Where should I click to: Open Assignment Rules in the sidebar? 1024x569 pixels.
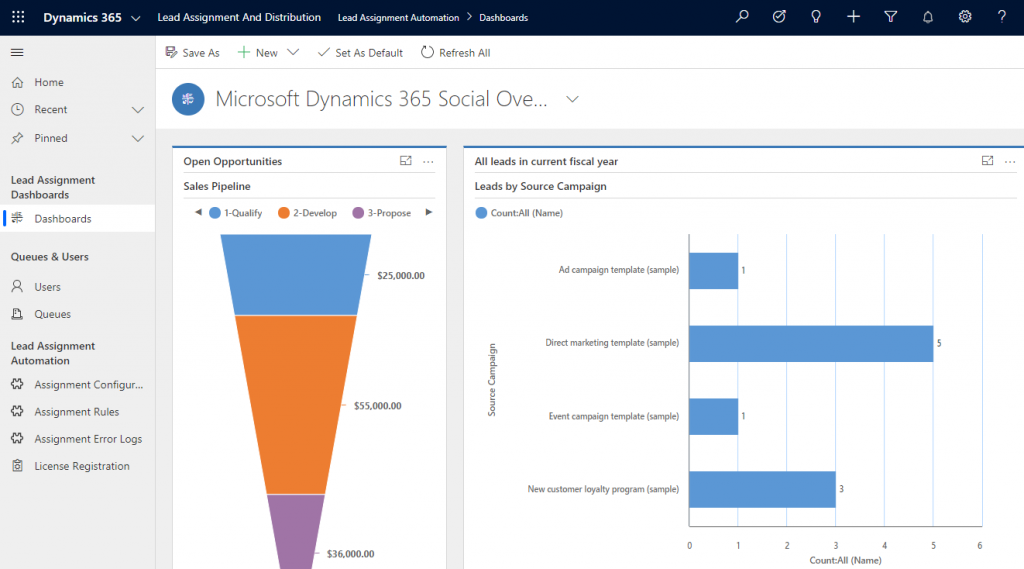[77, 412]
